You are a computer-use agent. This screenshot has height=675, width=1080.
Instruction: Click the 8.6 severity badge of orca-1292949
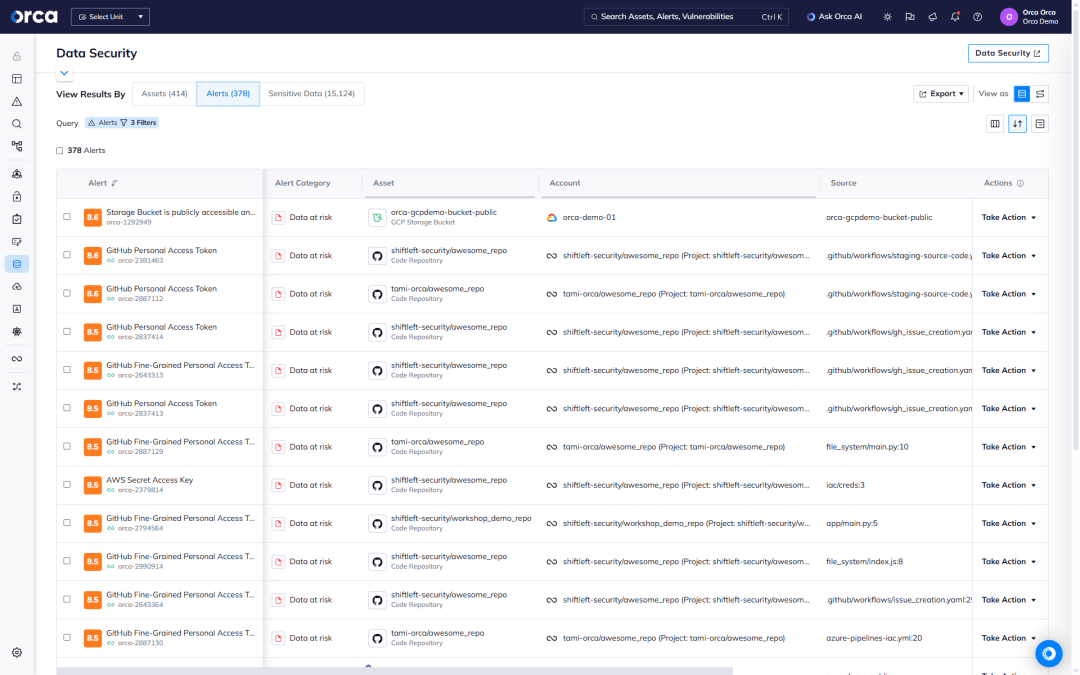(x=92, y=218)
